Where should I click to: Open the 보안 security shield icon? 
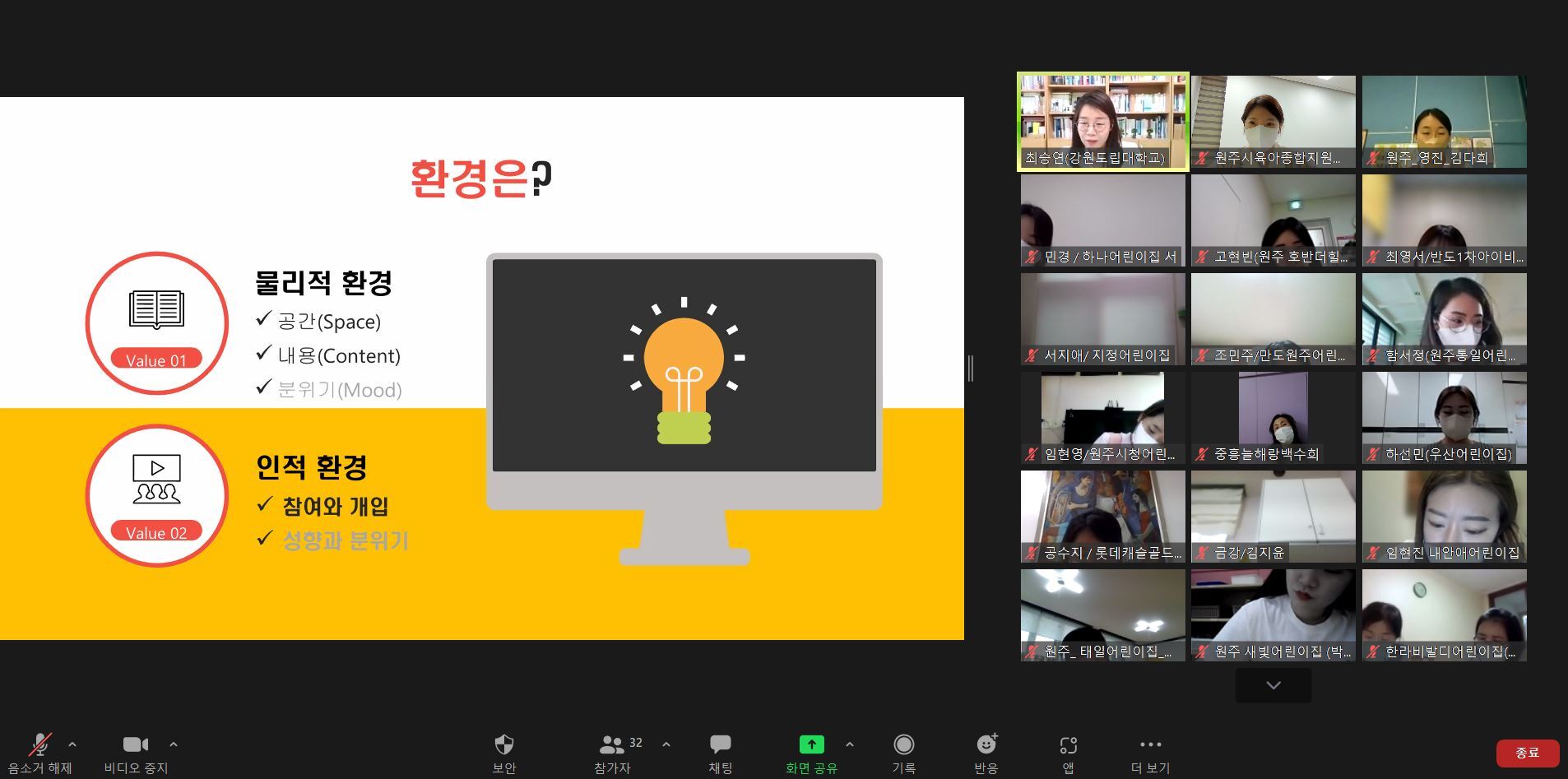tap(504, 744)
